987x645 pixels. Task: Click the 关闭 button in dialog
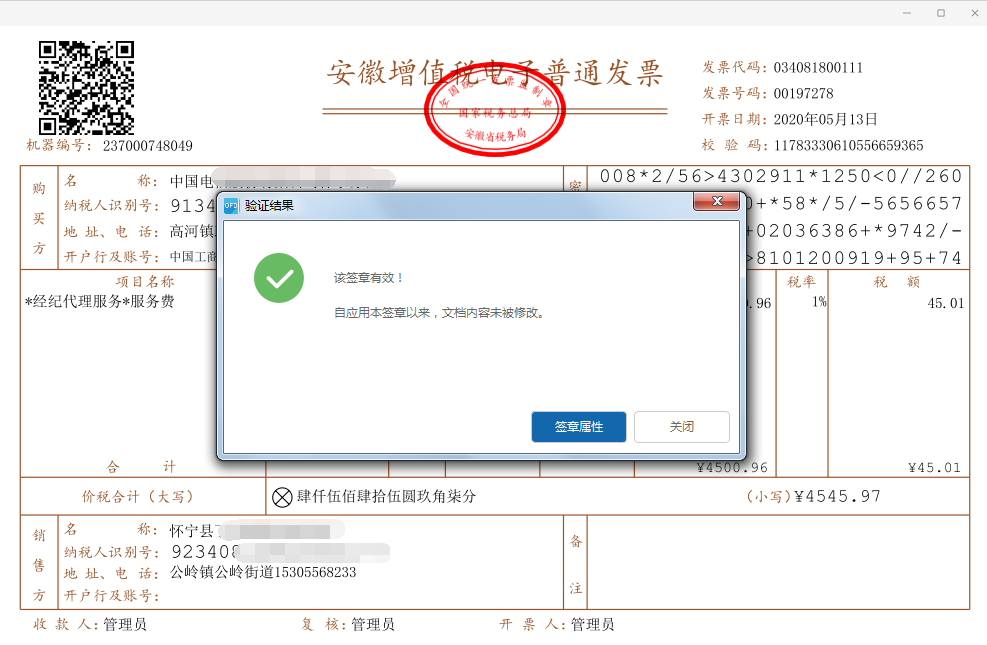(682, 427)
